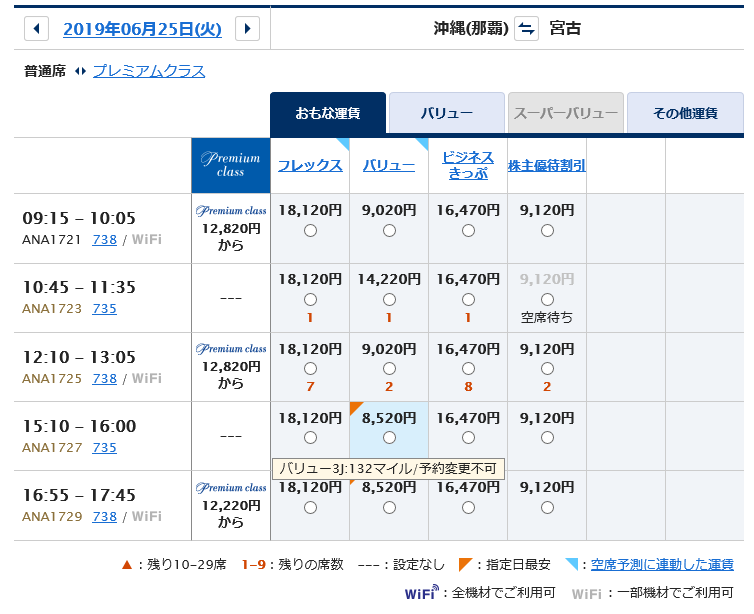Select バリュー 8,520円 for ANA1729
This screenshot has width=754, height=614.
pyautogui.click(x=390, y=507)
